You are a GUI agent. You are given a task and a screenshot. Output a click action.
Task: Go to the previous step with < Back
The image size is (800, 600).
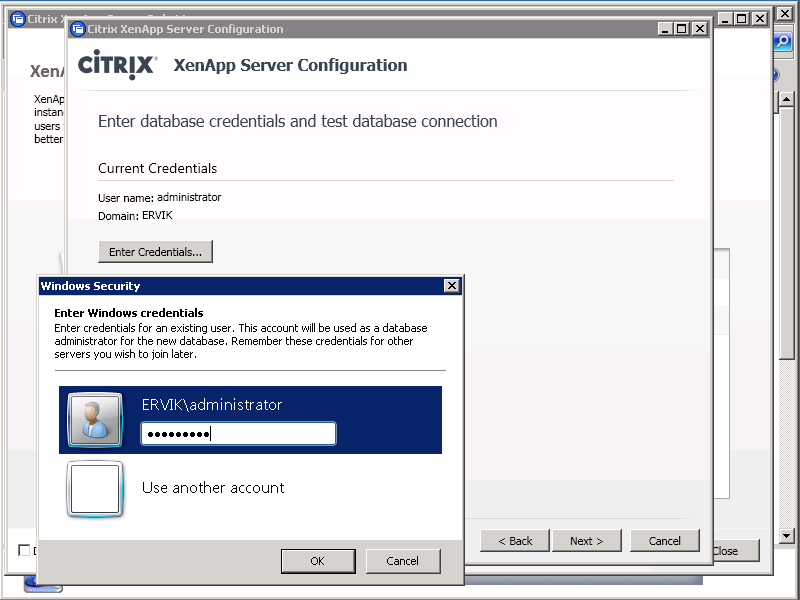tap(514, 541)
